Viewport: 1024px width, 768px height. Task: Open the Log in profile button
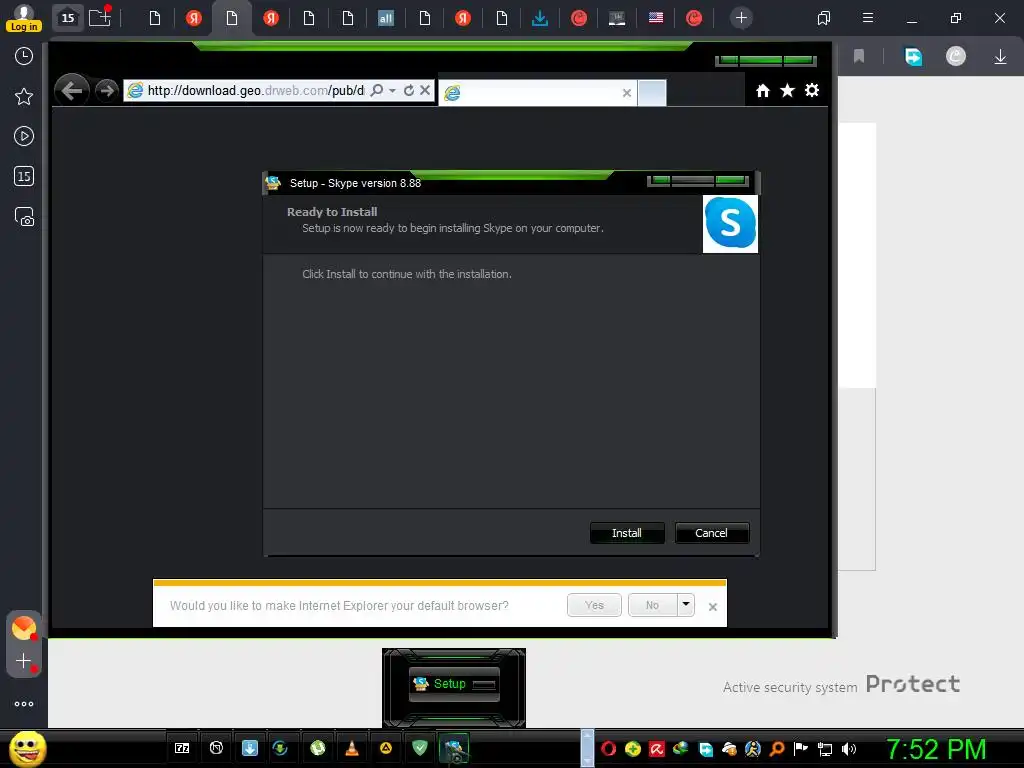coord(24,18)
